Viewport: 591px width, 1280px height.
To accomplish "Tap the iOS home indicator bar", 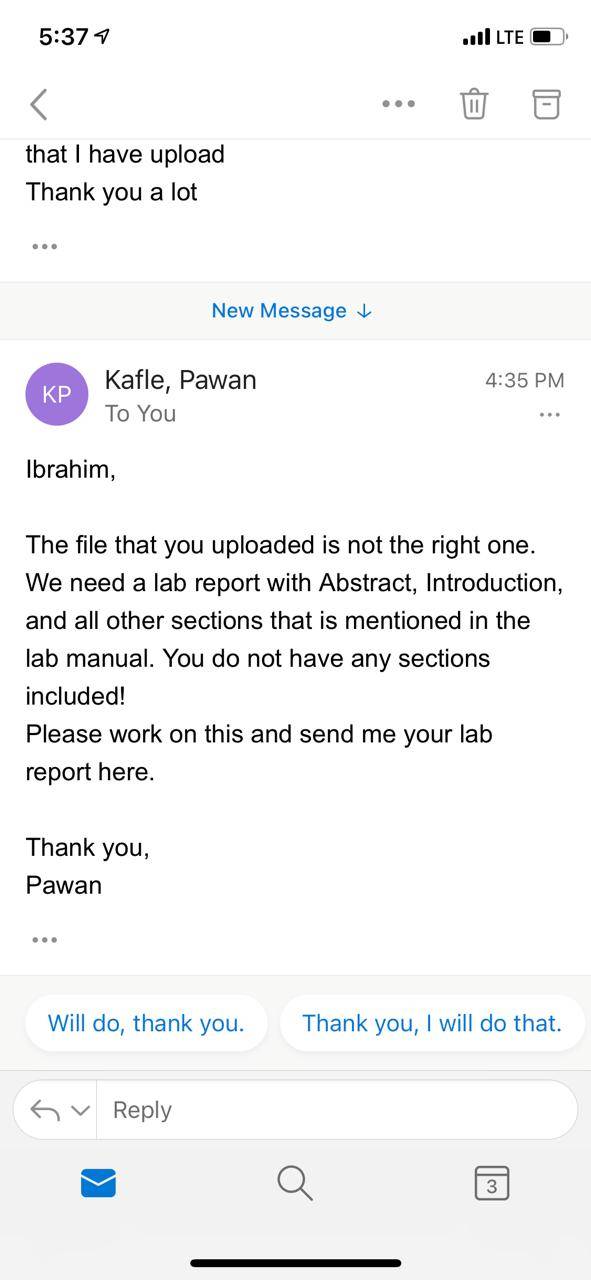I will click(296, 1263).
